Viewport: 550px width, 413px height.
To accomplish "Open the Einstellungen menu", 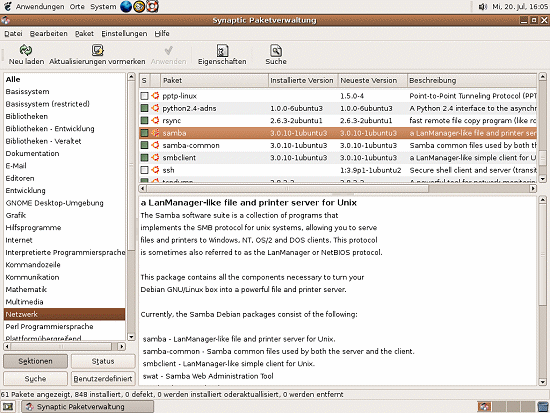I will (124, 34).
